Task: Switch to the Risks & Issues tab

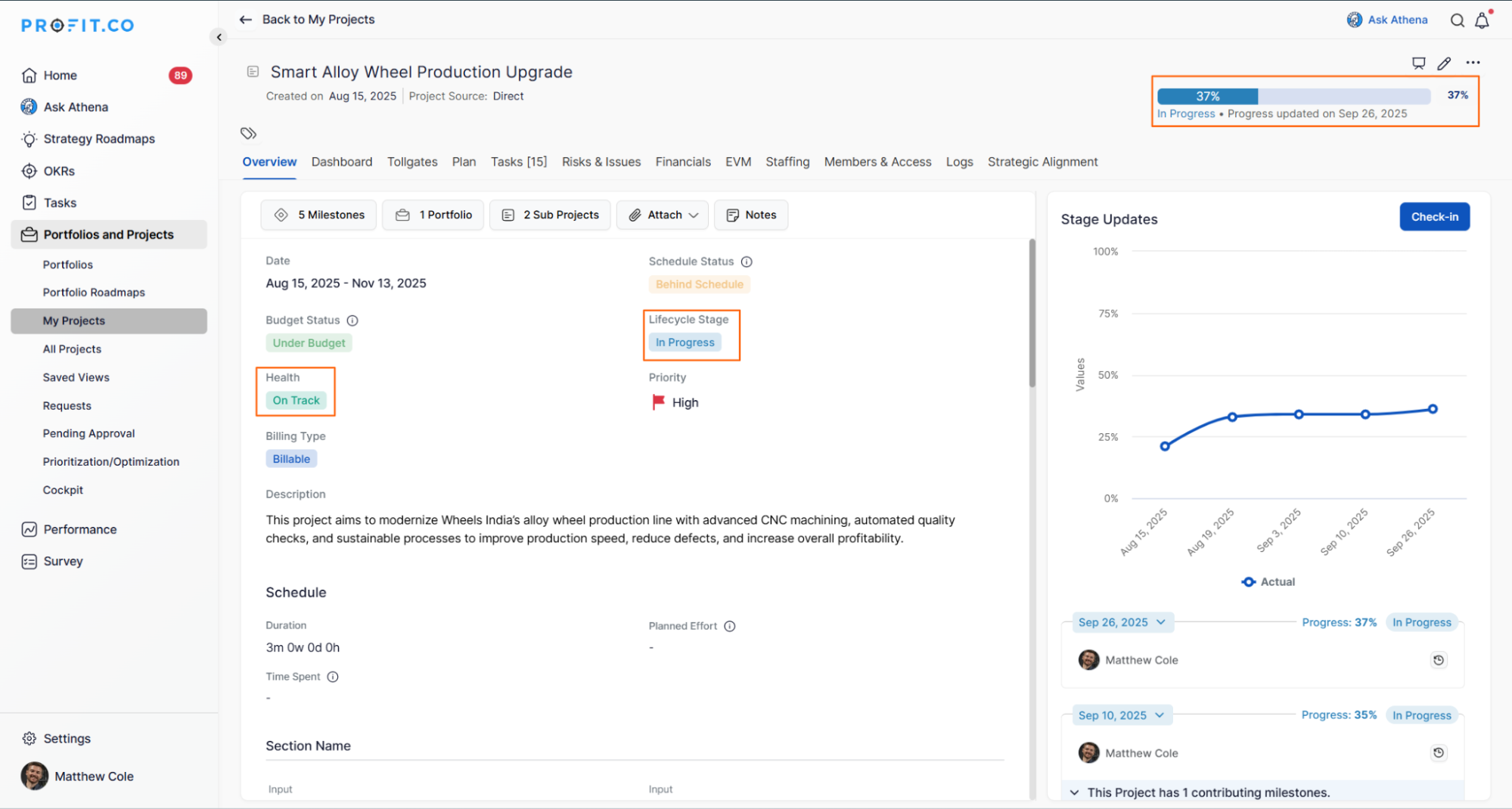Action: (601, 162)
